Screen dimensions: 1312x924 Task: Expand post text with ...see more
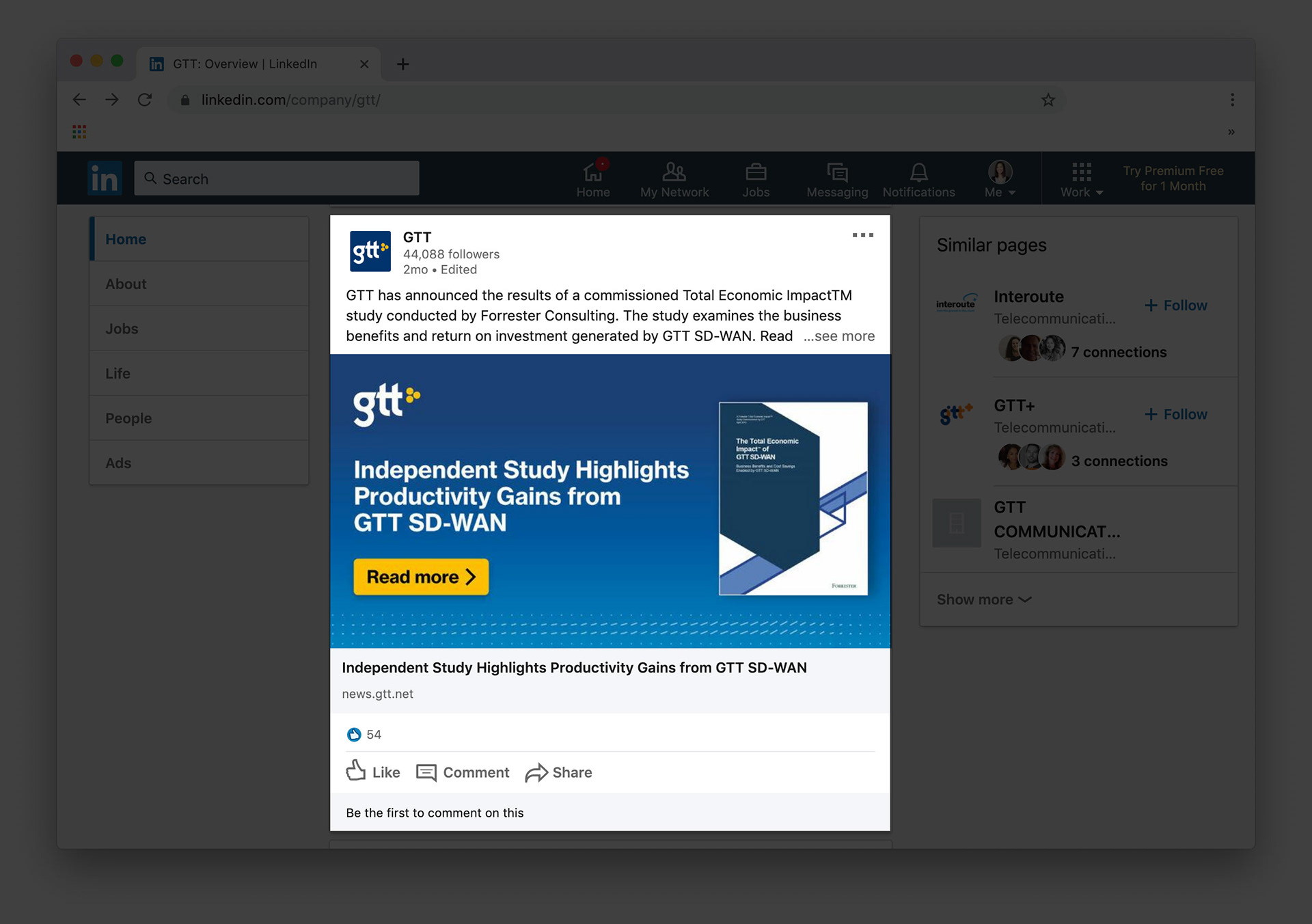click(839, 336)
